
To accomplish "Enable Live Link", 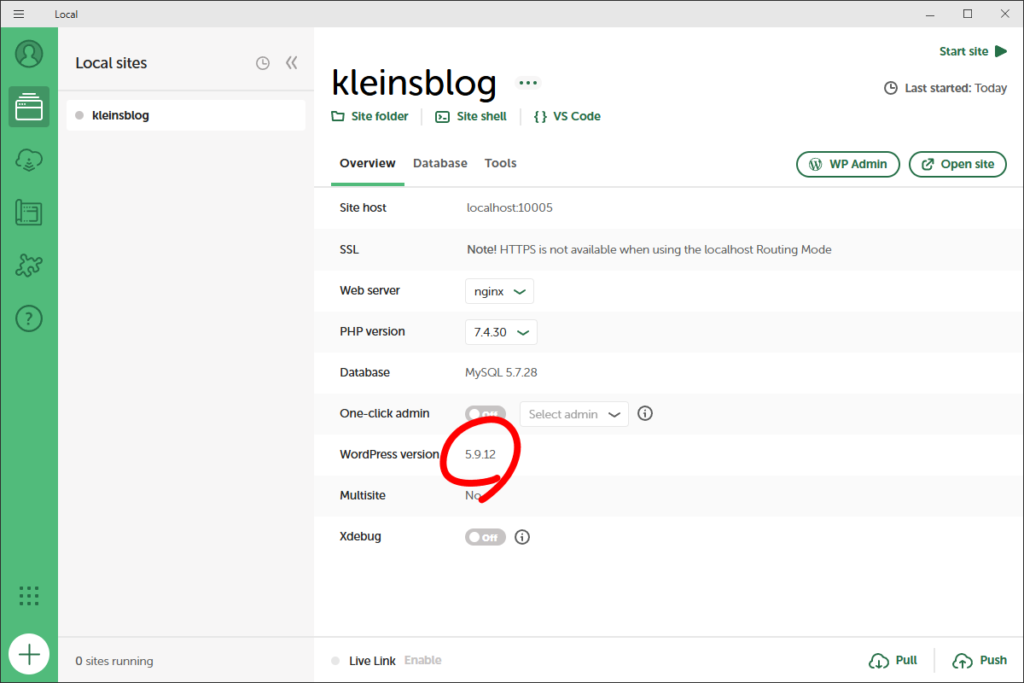I will (422, 660).
